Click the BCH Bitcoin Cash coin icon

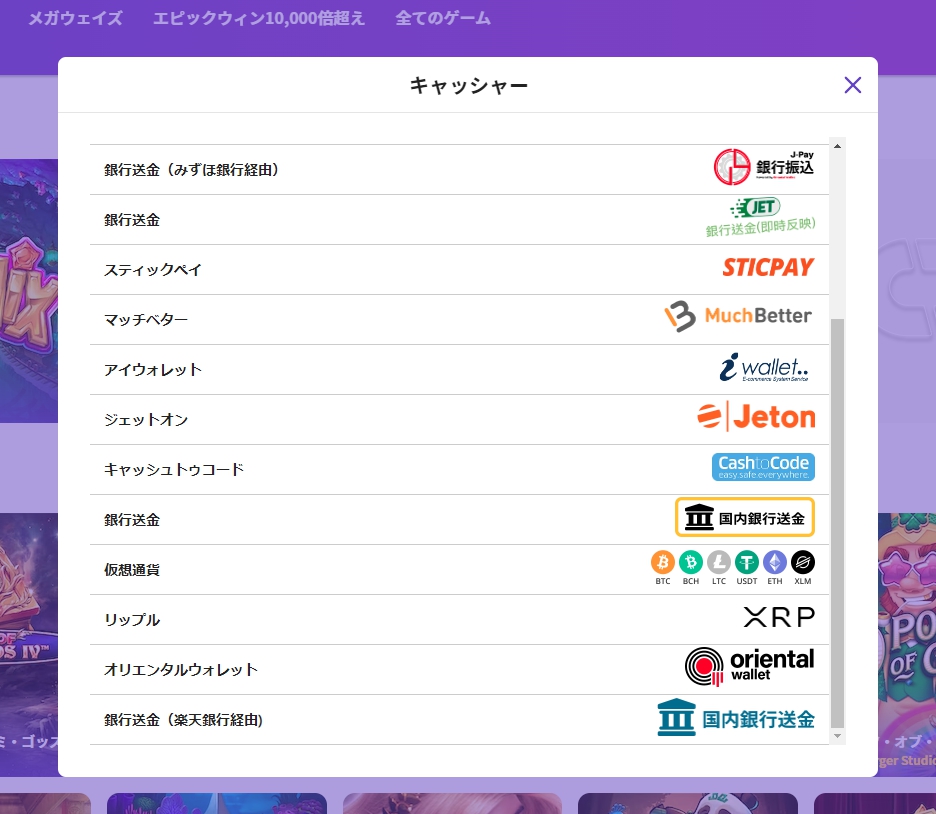691,562
